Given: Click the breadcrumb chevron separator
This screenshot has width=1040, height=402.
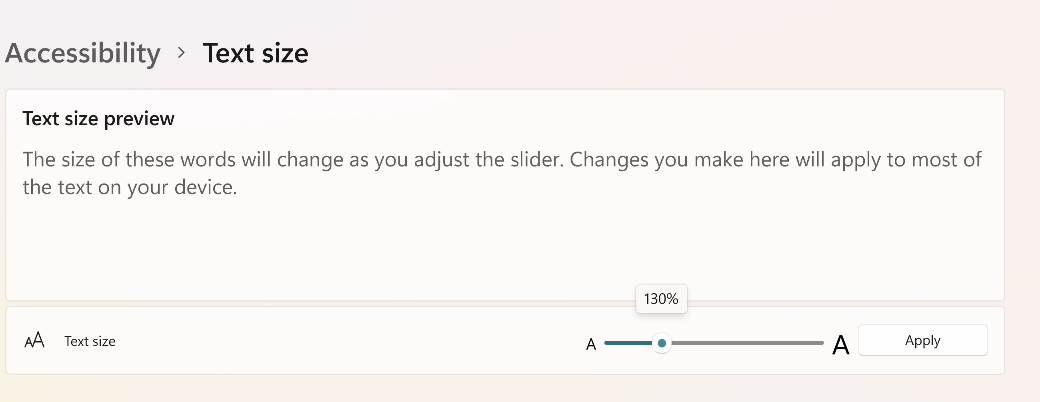Looking at the screenshot, I should point(181,52).
